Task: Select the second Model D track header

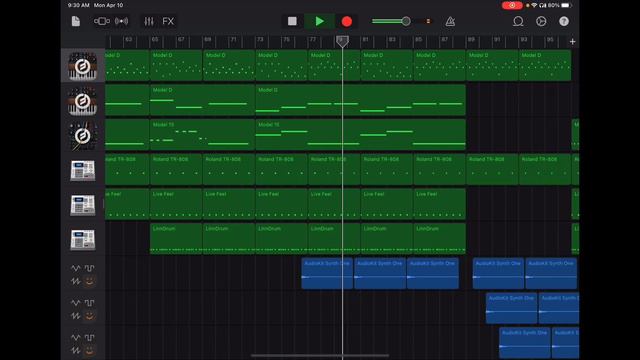Action: pos(83,100)
